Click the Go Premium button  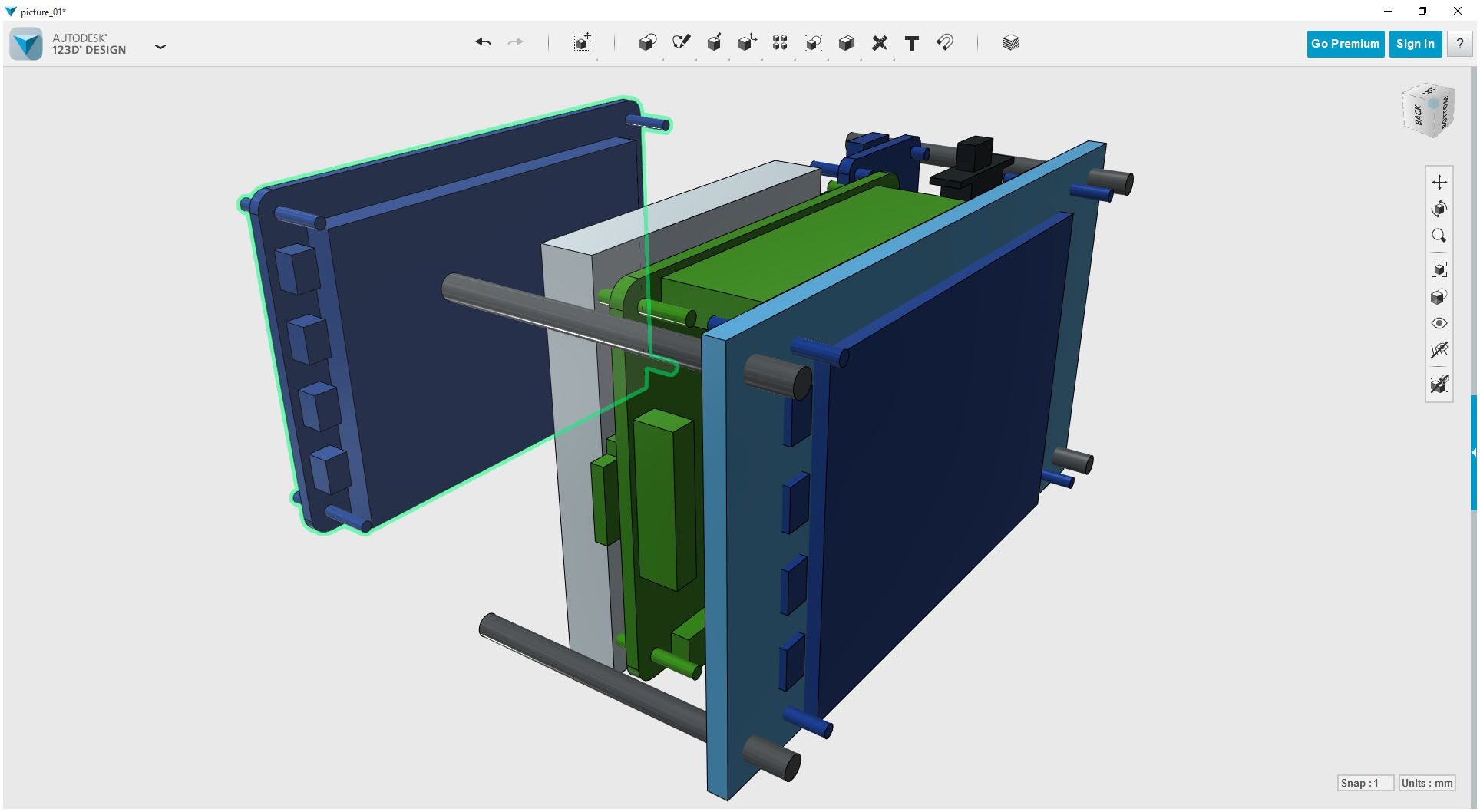tap(1345, 44)
